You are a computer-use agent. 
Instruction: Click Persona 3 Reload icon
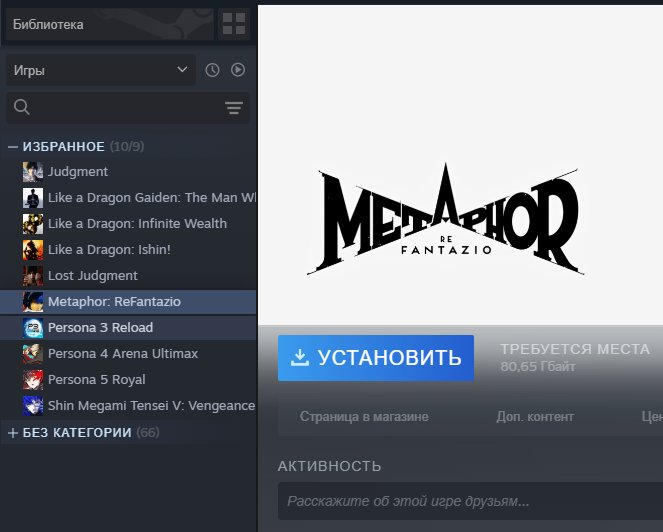33,328
